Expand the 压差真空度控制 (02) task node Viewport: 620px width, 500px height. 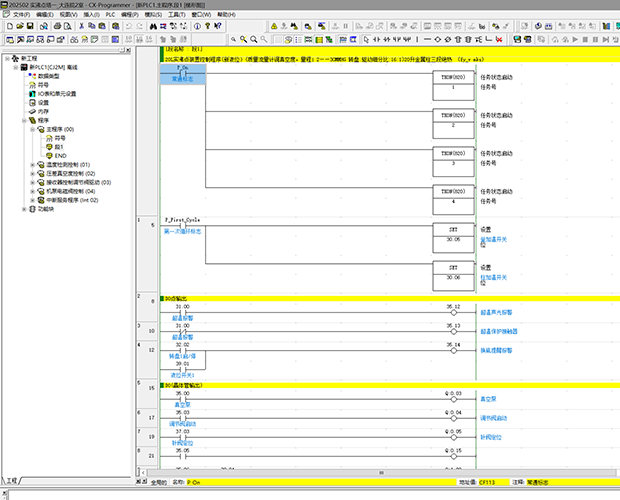33,174
